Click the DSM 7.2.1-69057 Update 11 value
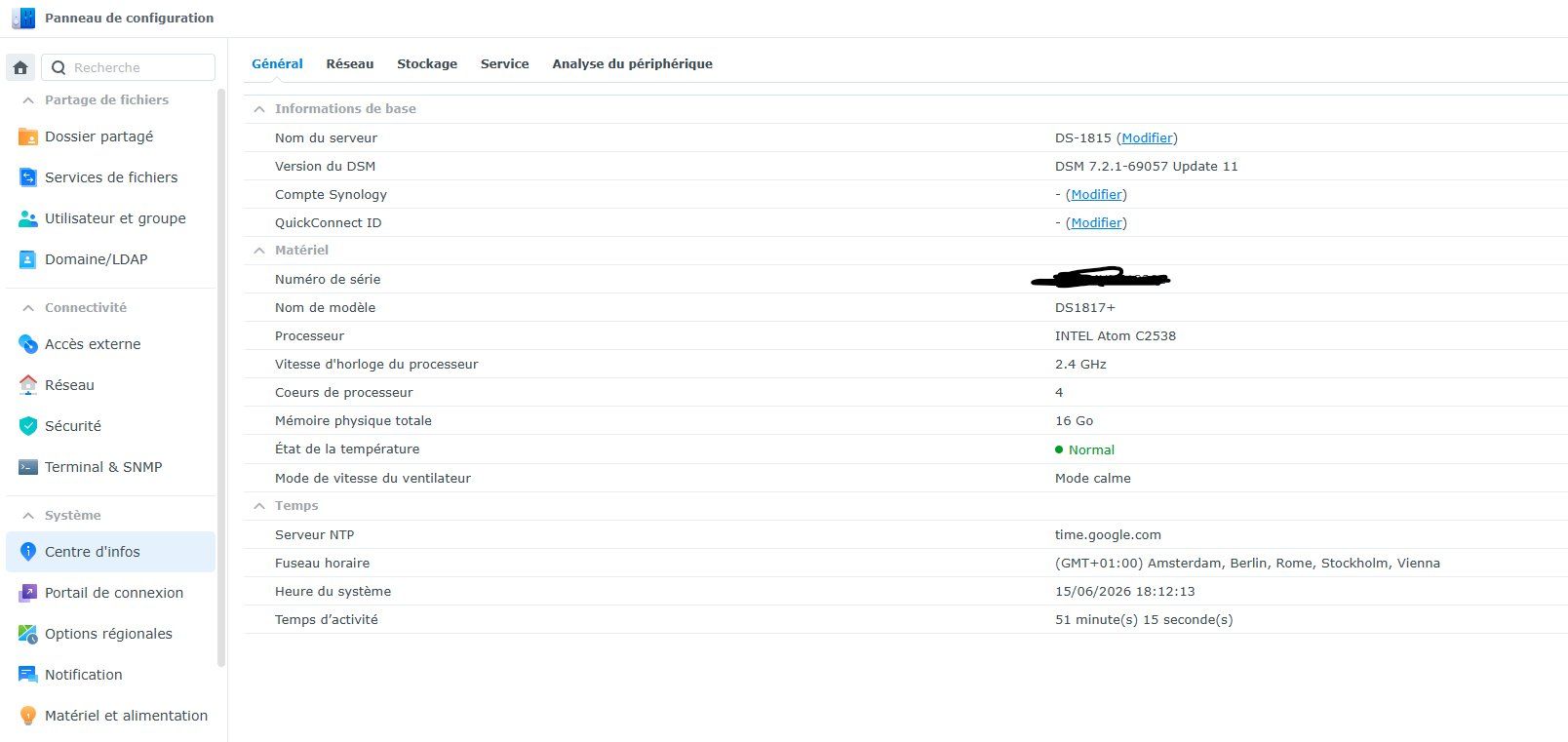Image resolution: width=1568 pixels, height=742 pixels. [1146, 166]
